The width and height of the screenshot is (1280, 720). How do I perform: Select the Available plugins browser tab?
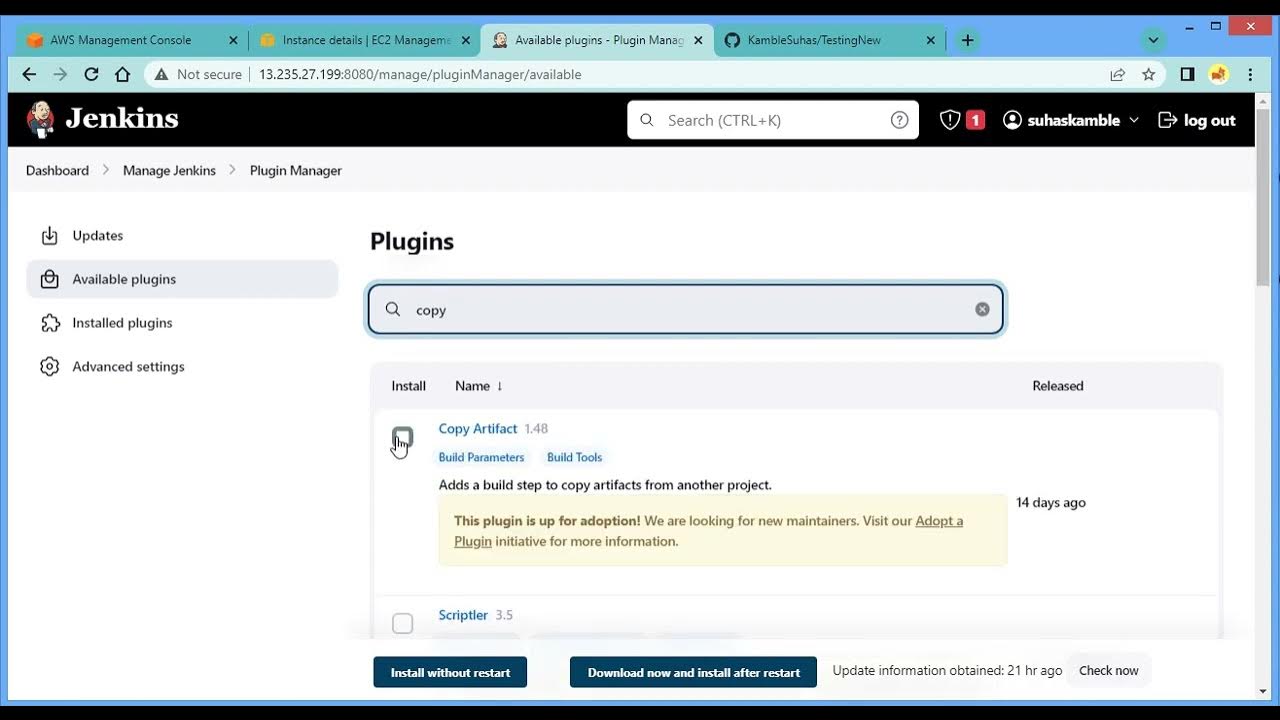click(598, 41)
